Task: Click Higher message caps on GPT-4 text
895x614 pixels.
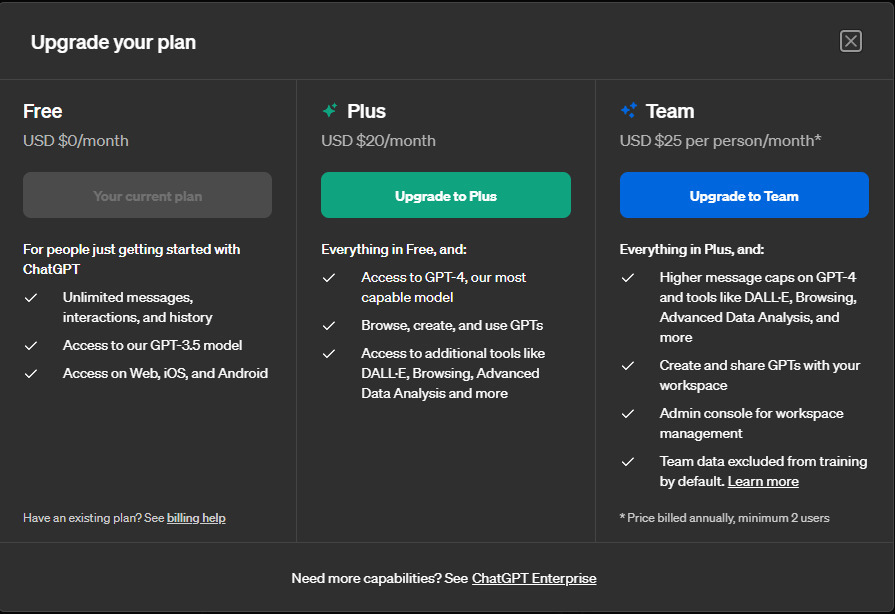Action: (x=758, y=308)
